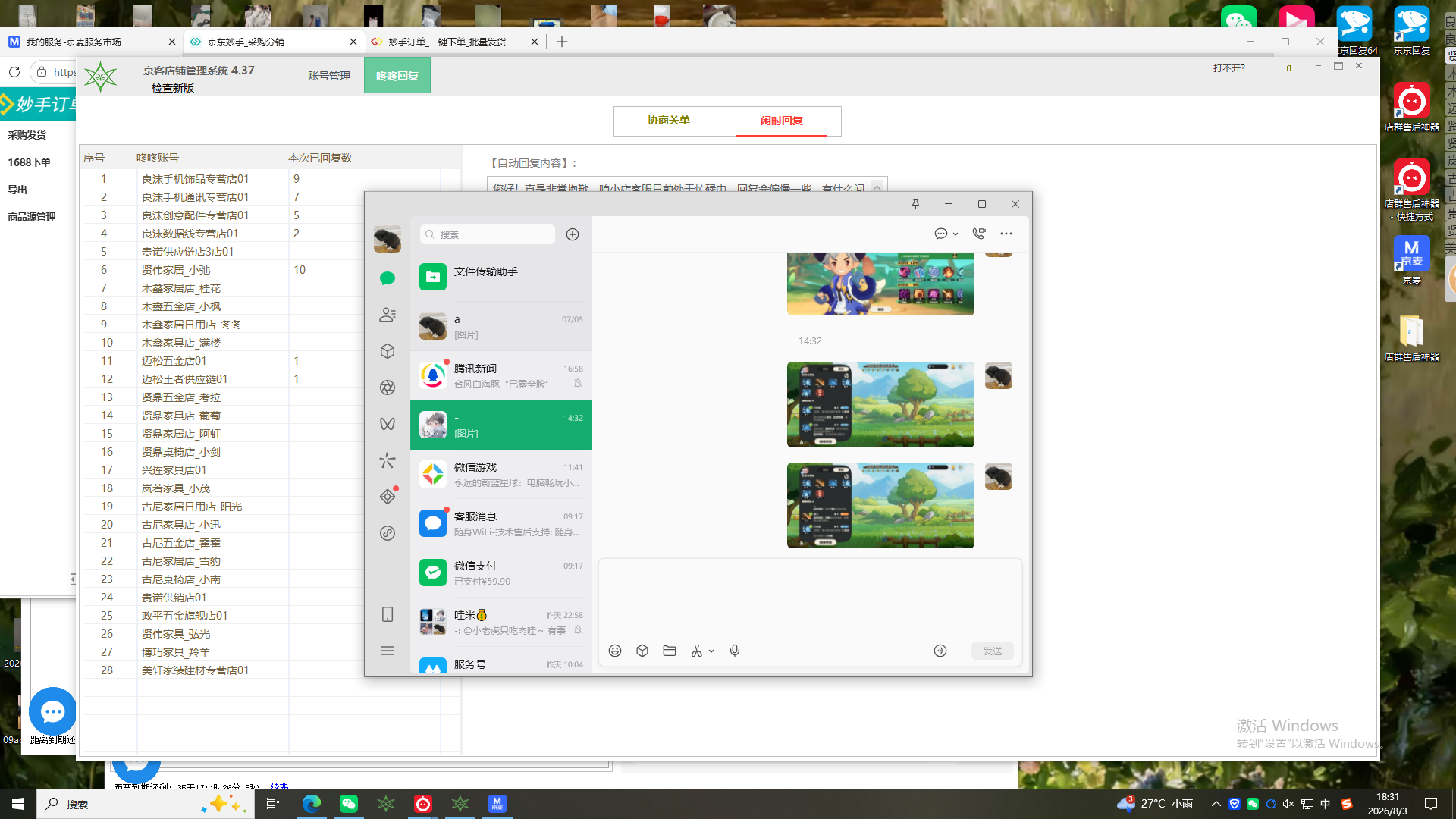Open Windows Start menu

[18, 804]
